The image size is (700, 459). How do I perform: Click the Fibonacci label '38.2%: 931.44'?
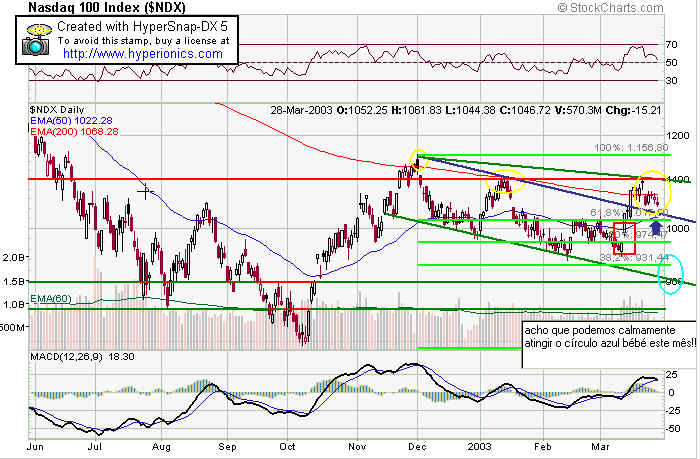(x=634, y=258)
